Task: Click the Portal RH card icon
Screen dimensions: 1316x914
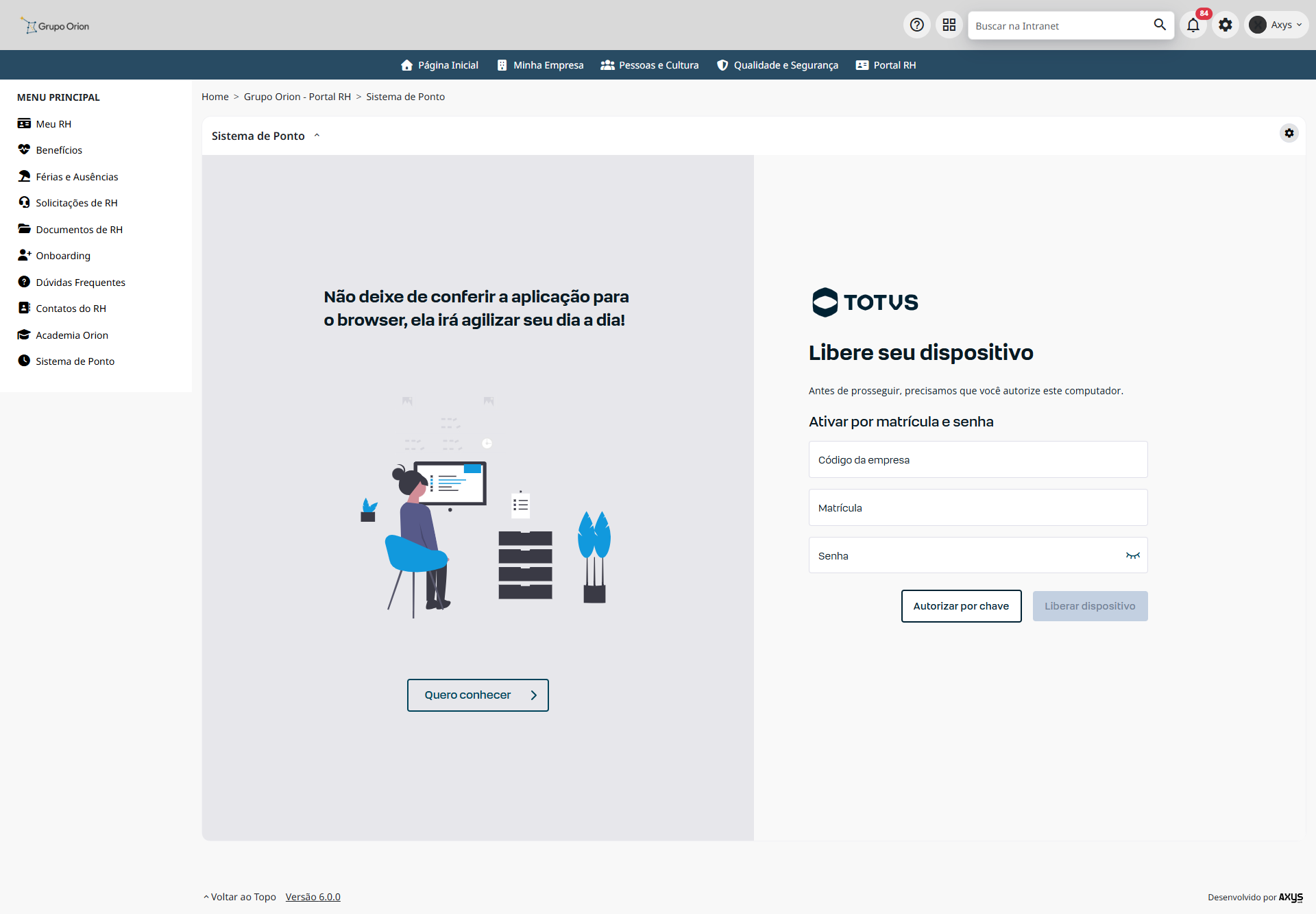Action: point(862,65)
